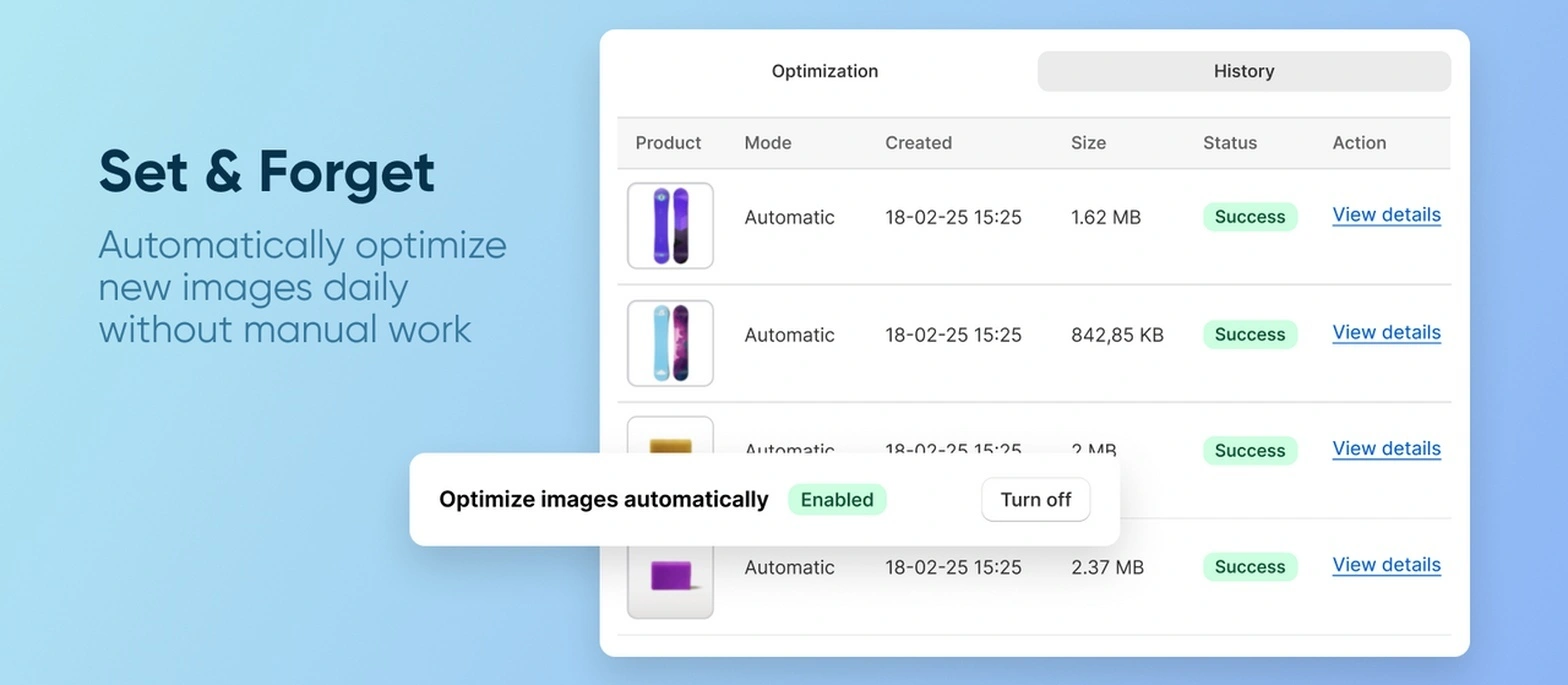The image size is (1568, 685).
Task: Click the purple snowboard product thumbnail
Action: [670, 226]
